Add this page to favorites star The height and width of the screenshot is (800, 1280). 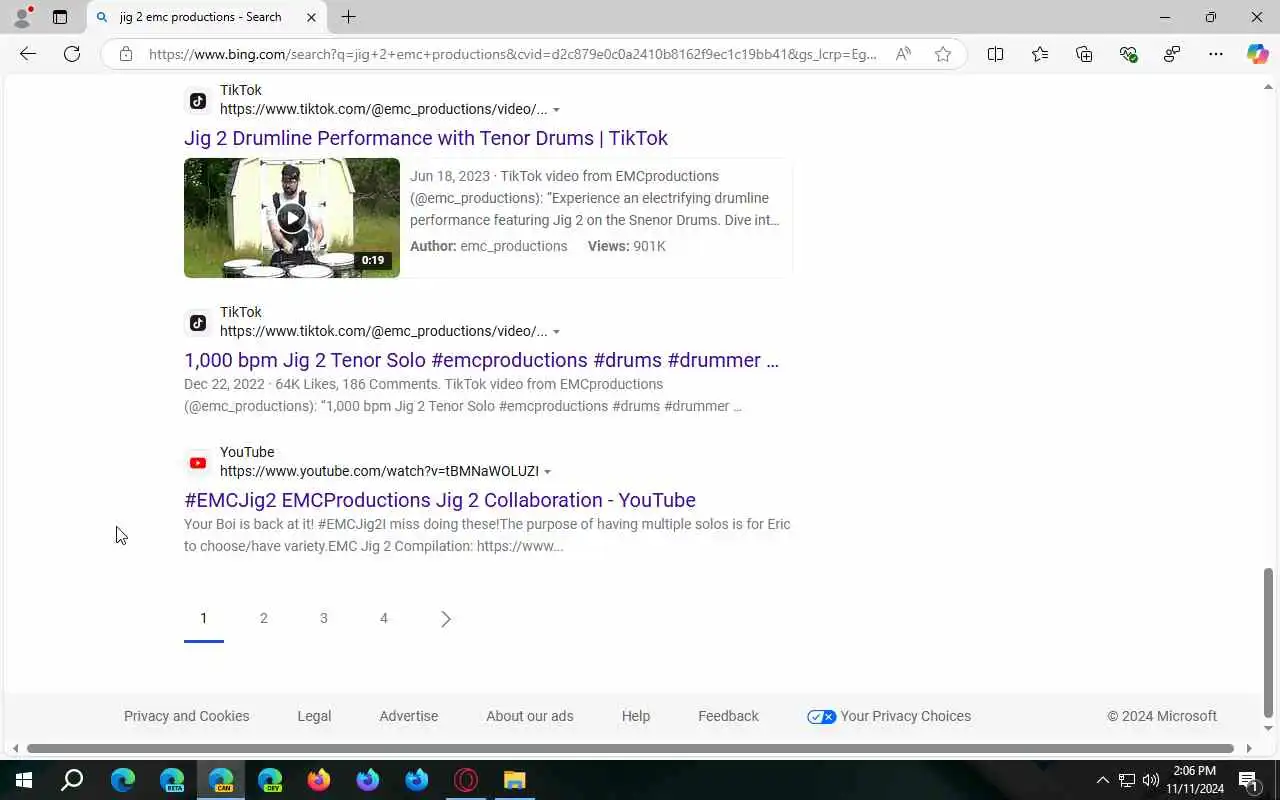click(x=943, y=54)
